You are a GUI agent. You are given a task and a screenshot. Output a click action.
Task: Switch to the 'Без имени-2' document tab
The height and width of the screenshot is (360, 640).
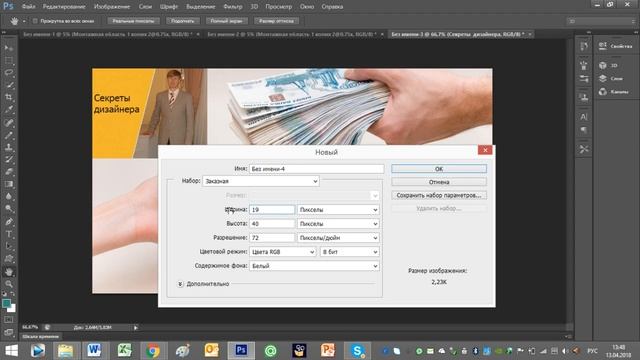click(x=291, y=34)
